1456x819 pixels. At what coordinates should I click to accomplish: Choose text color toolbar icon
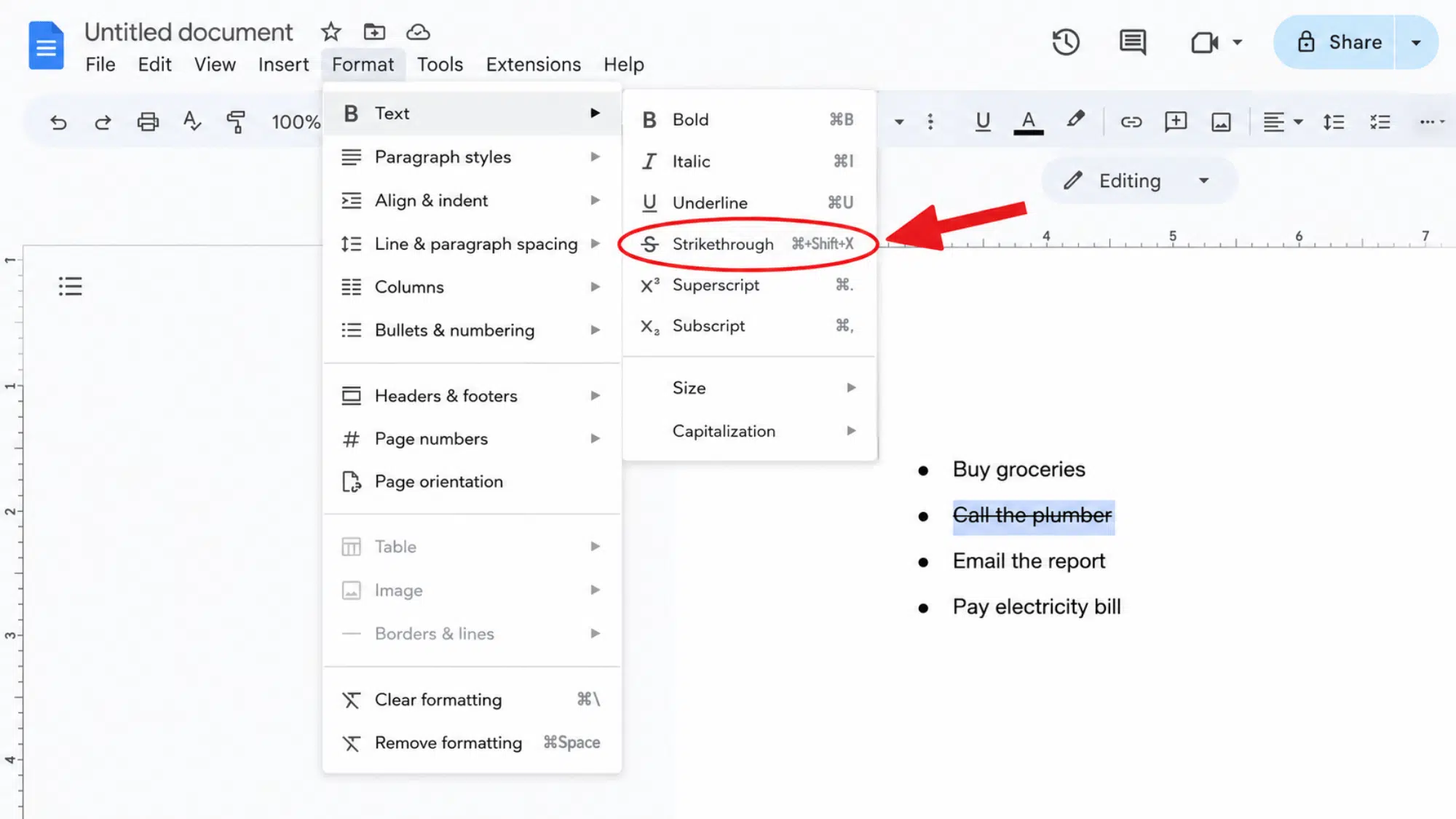tap(1028, 122)
